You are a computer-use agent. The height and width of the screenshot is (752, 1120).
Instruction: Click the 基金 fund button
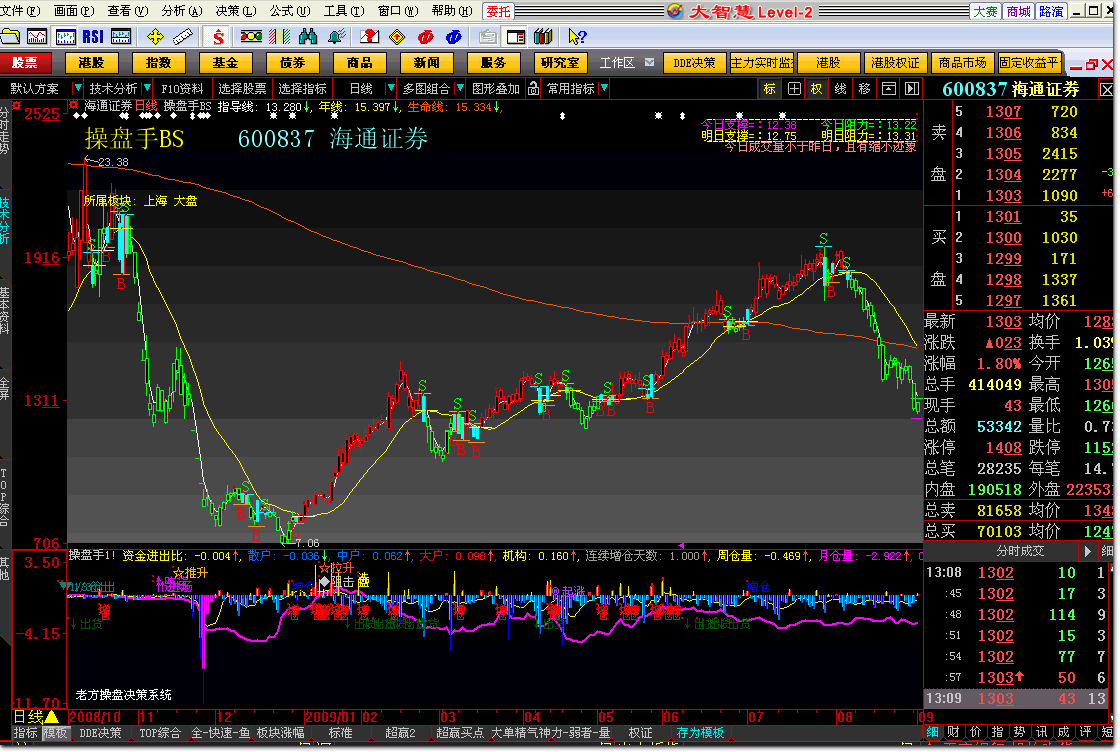(225, 63)
